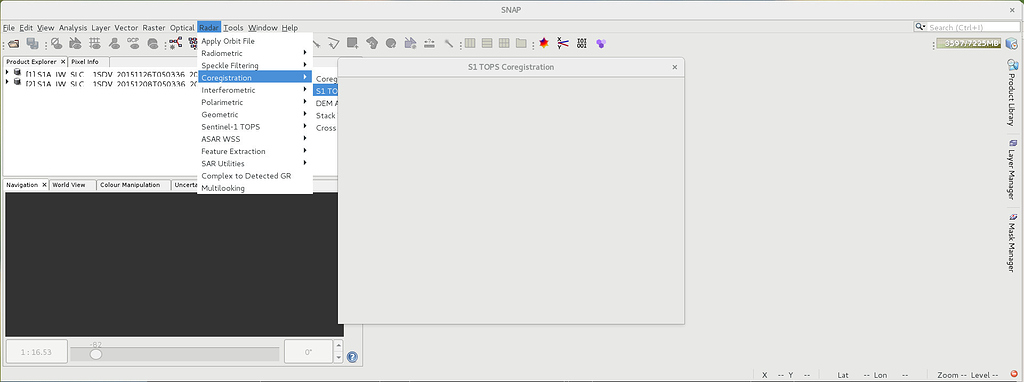Open the Mask Manager side panel
This screenshot has width=1024, height=382.
pos(1012,242)
